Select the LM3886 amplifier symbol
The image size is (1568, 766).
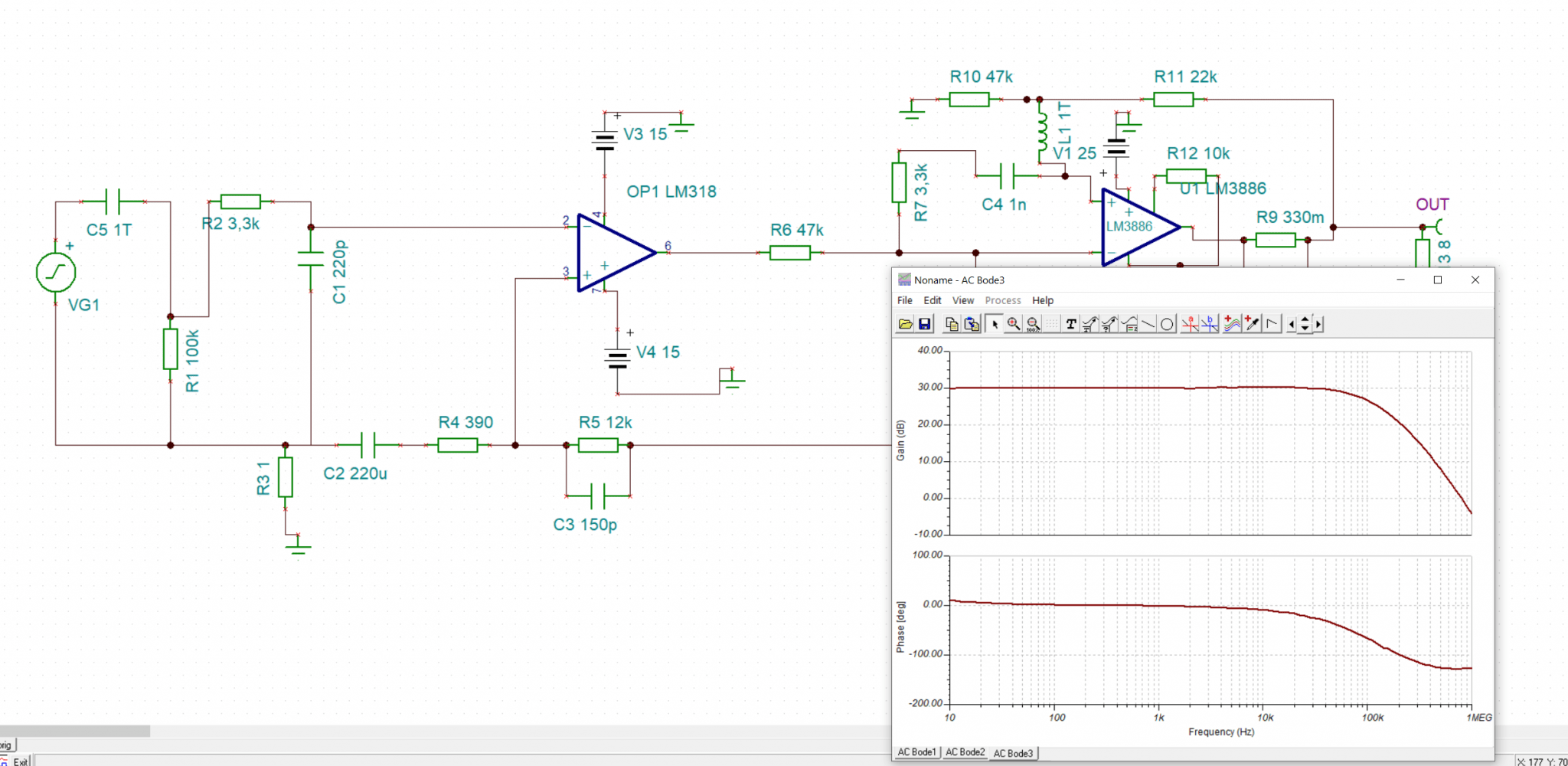coord(1141,227)
